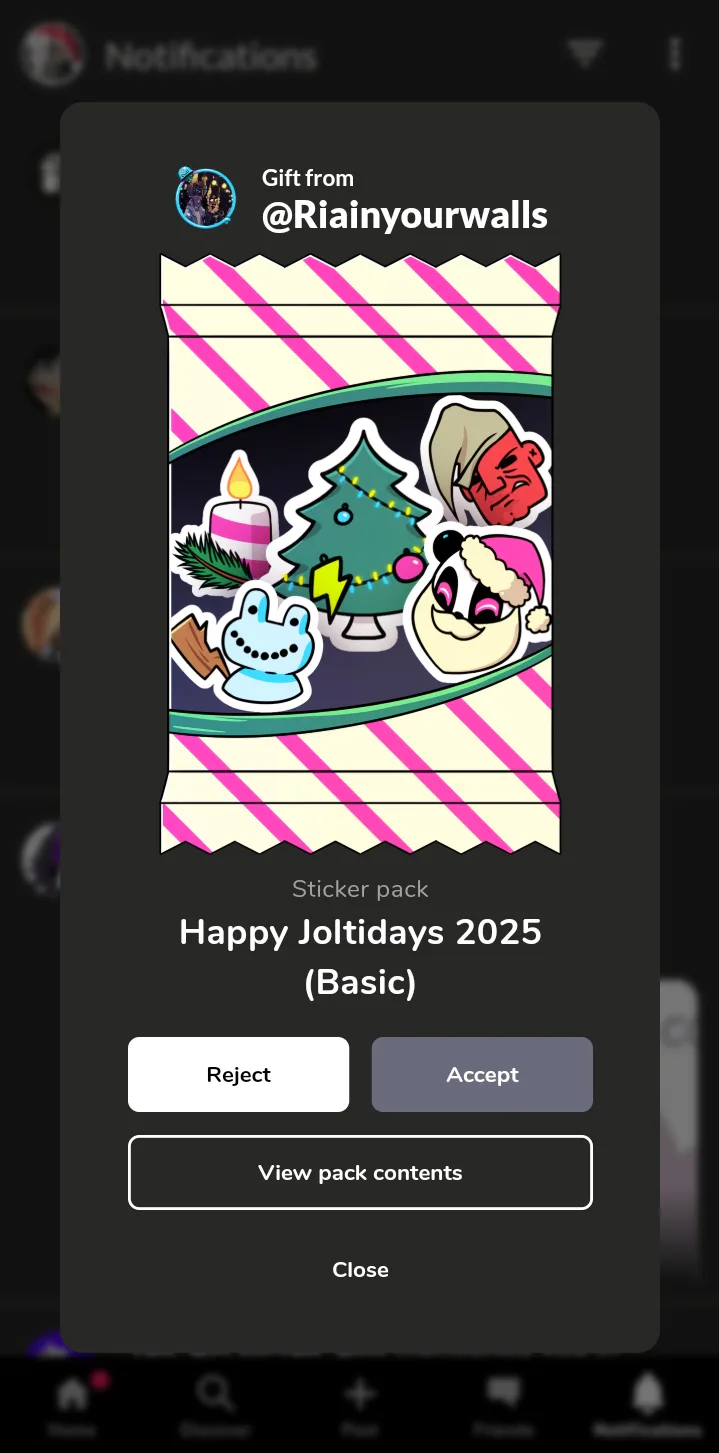Accept the Happy Joltidays sticker pack
The height and width of the screenshot is (1453, 719).
pyautogui.click(x=482, y=1074)
